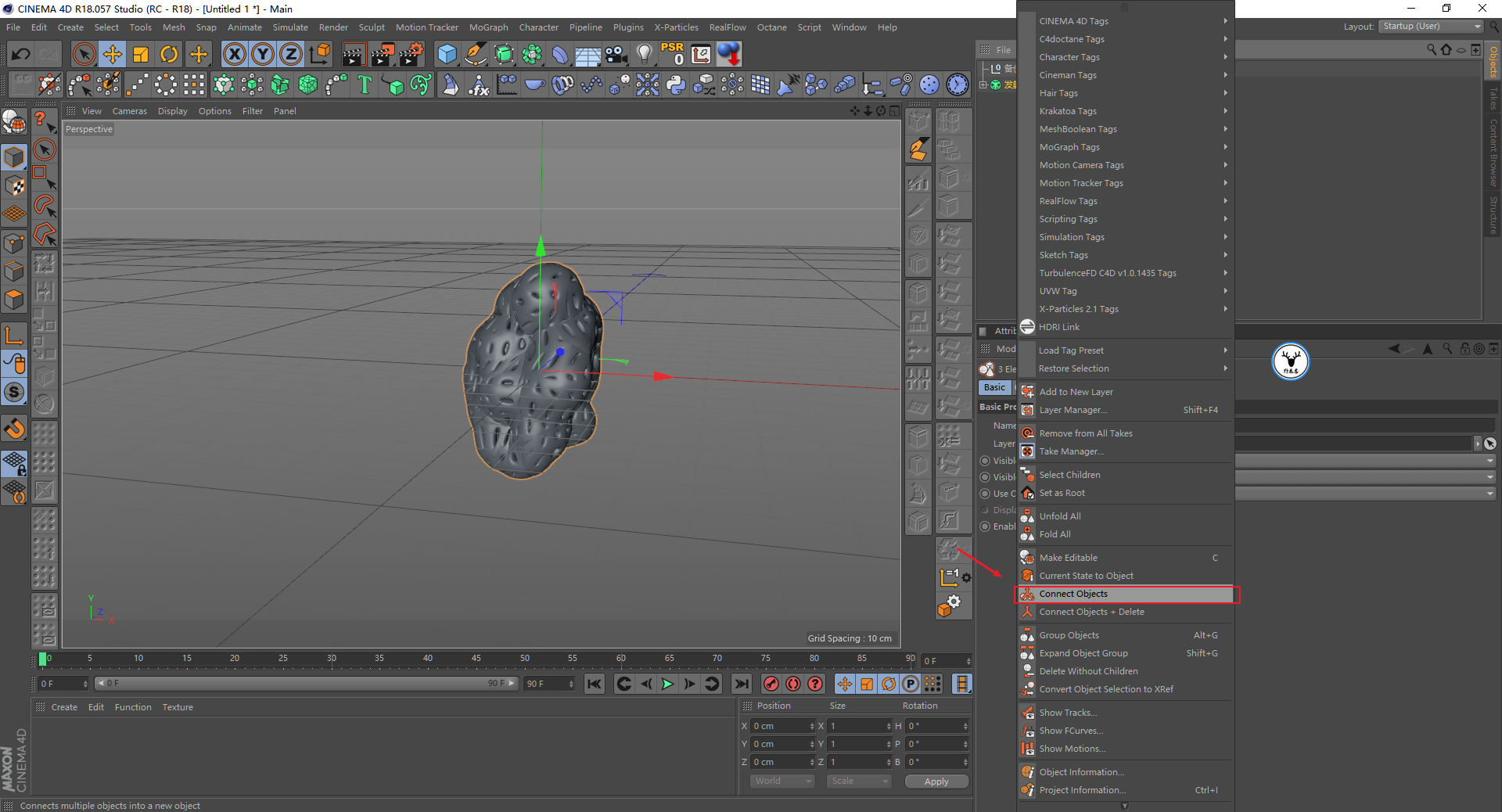Select Group Objects menu entry
The image size is (1502, 812).
[1126, 635]
